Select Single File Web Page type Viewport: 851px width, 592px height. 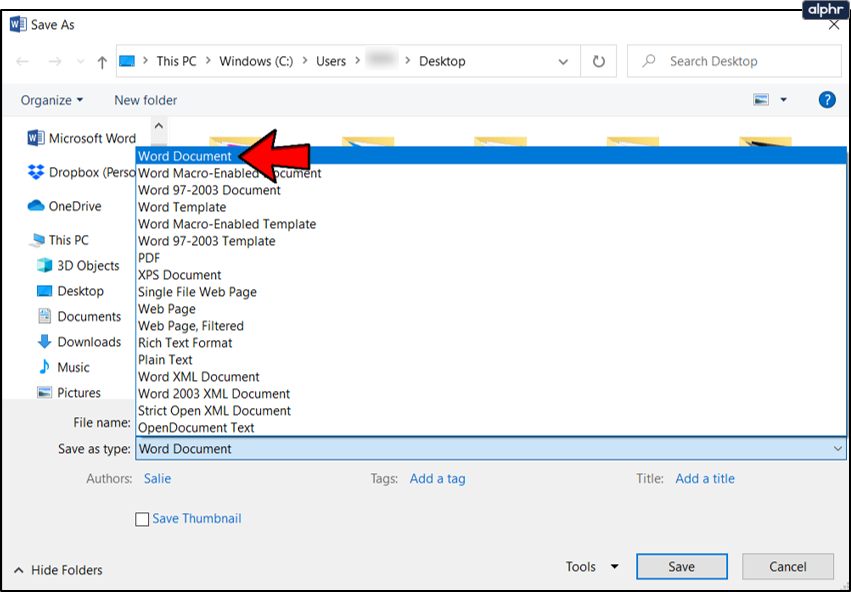point(491,292)
